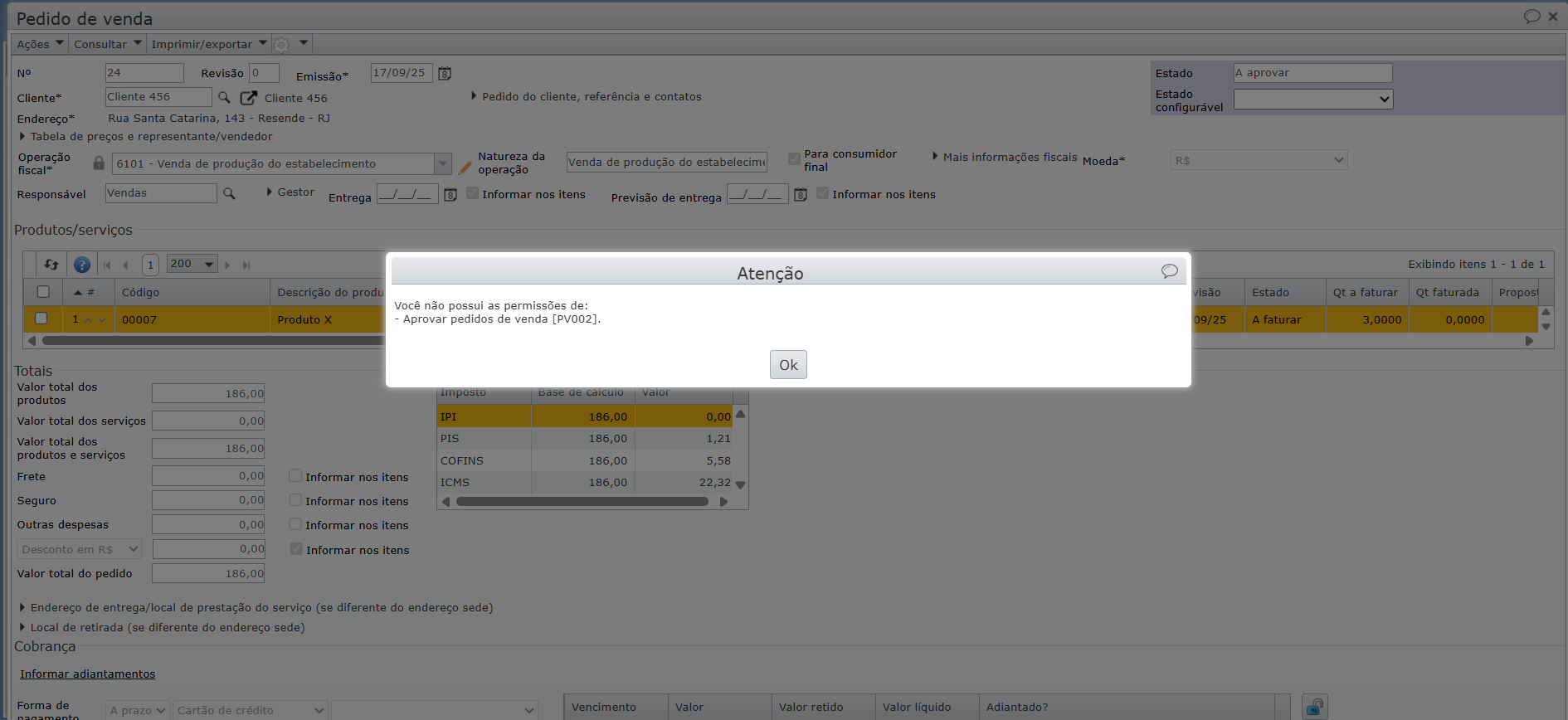
Task: Expand Pedido do cliente, referência e contatos
Action: coord(587,96)
